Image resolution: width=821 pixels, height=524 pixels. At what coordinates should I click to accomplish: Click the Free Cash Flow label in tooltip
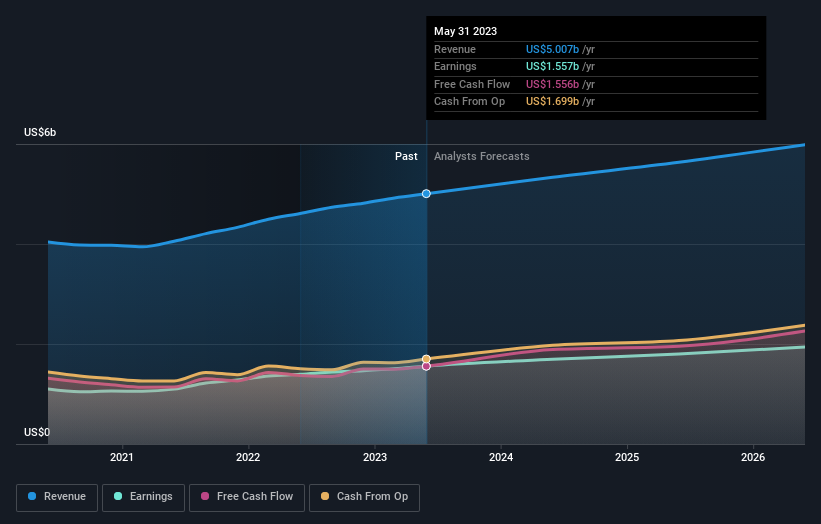point(472,84)
